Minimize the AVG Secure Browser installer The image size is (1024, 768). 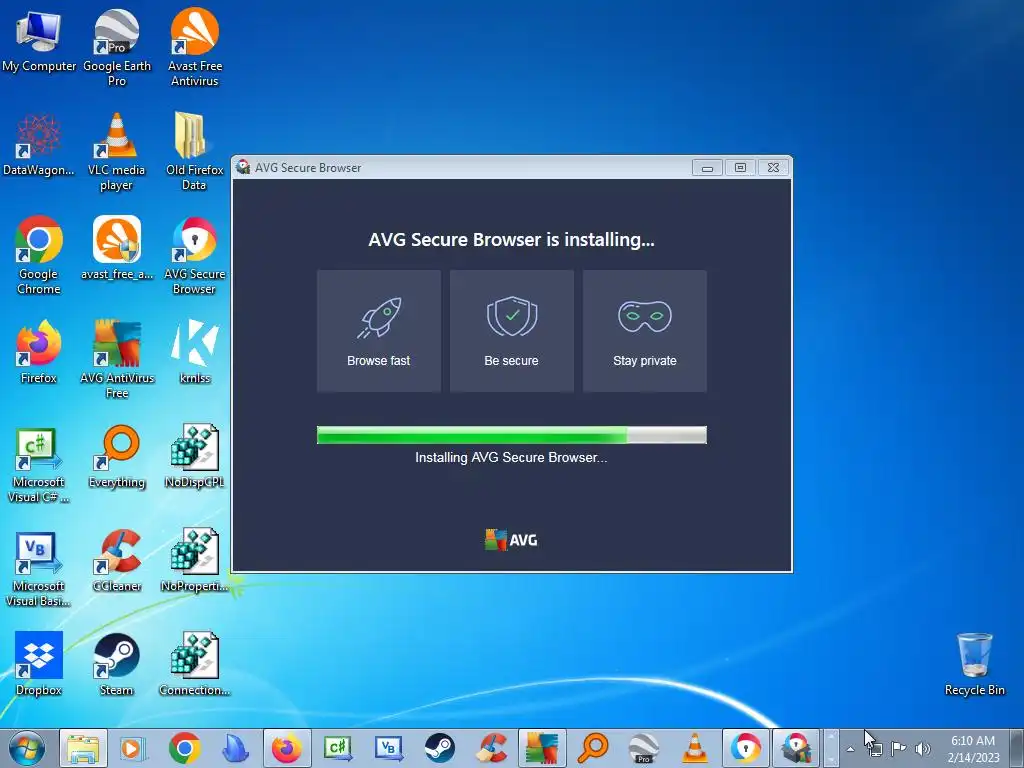[707, 168]
